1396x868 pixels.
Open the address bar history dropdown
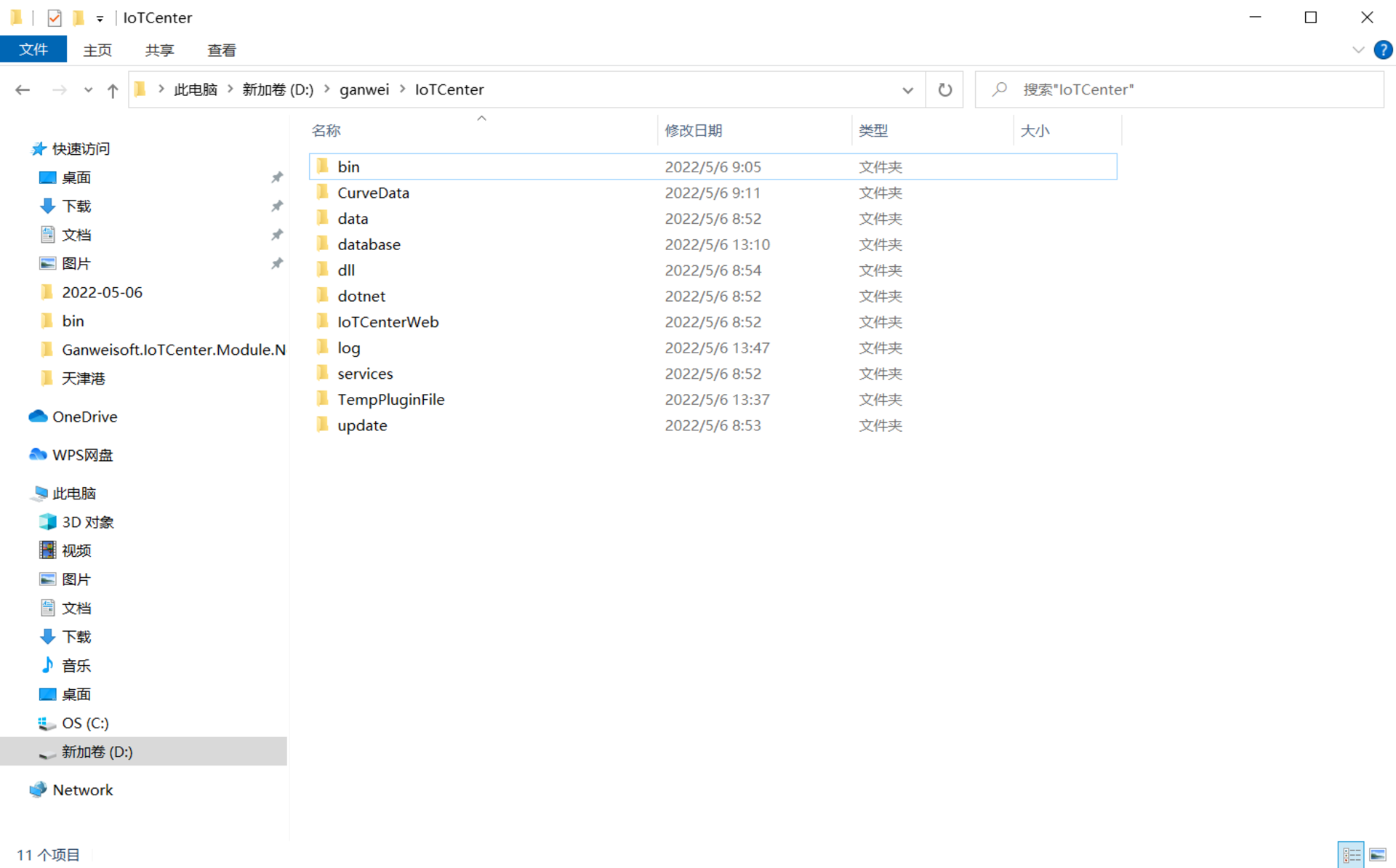tap(907, 90)
